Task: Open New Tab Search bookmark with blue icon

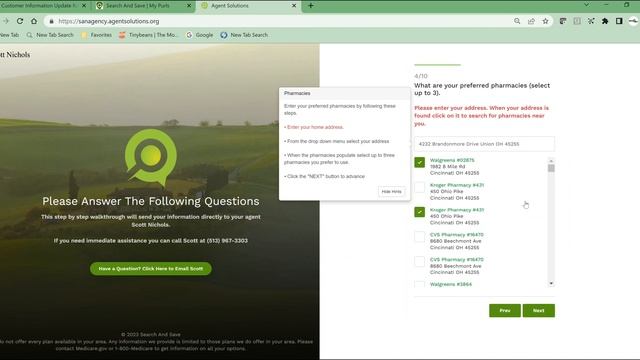Action: [x=244, y=35]
